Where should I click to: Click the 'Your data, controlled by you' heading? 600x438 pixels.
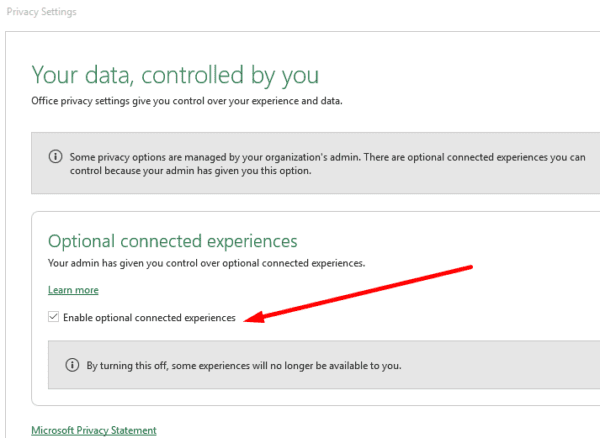coord(175,75)
